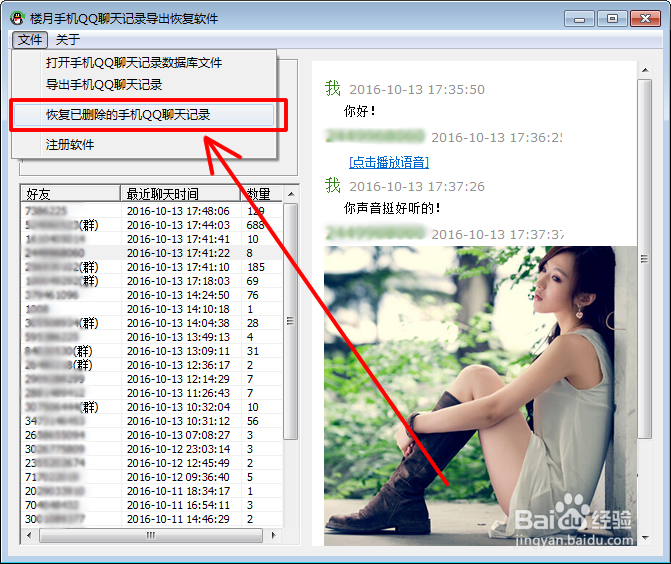
Task: Click the 点击播放语音 link
Action: click(x=389, y=162)
